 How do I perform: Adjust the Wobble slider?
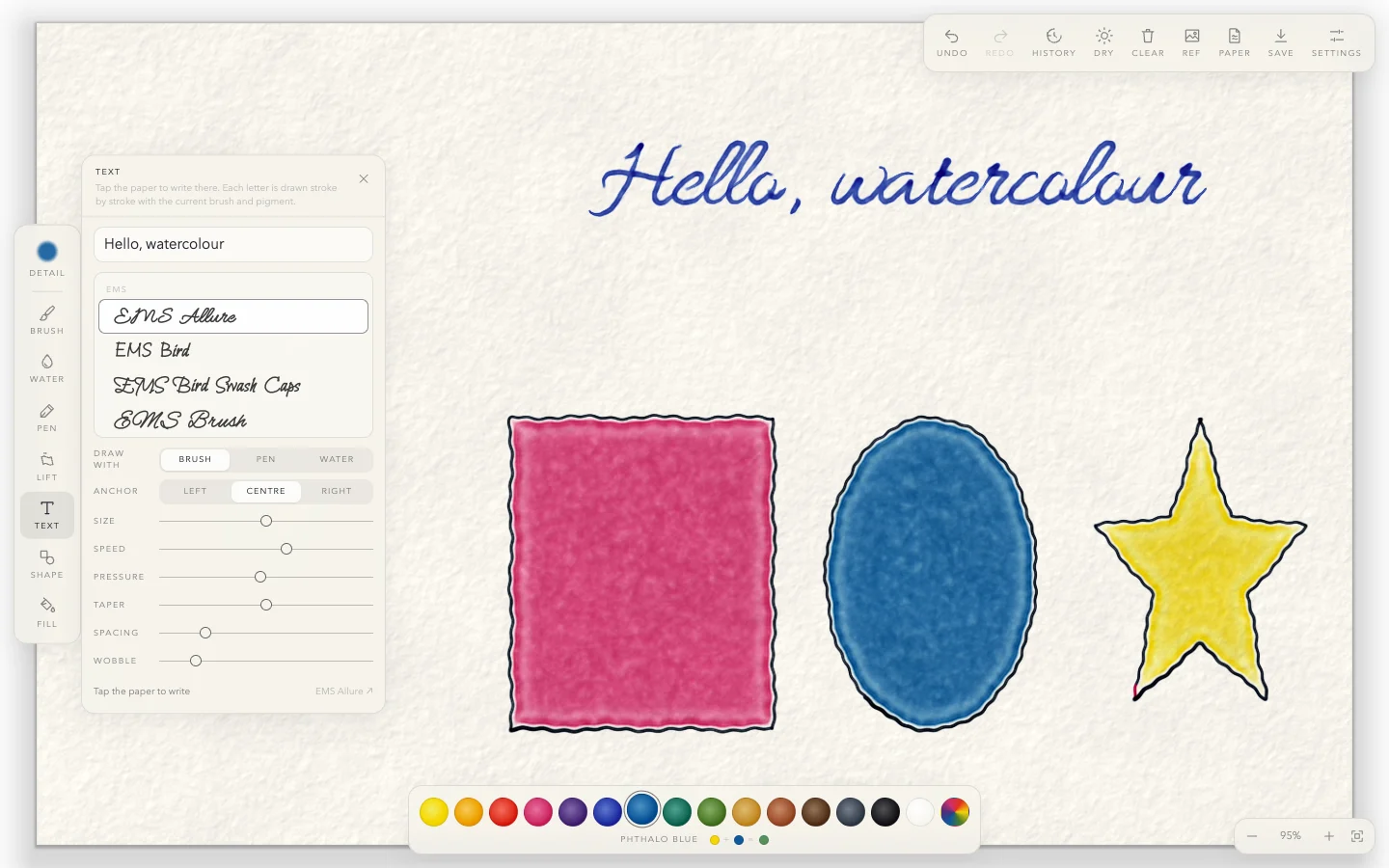coord(266,661)
